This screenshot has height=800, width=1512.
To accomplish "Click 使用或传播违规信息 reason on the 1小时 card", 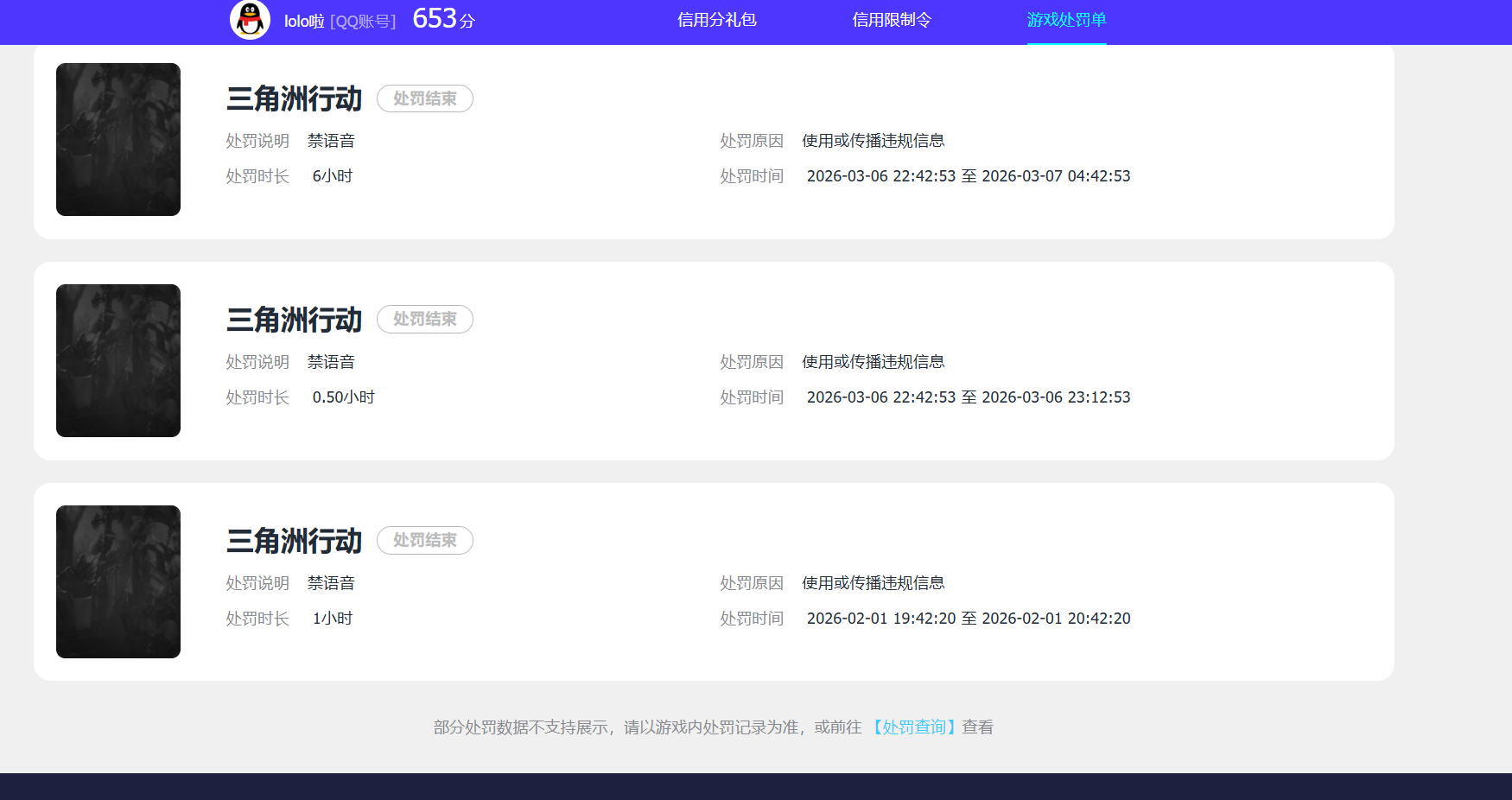I will click(x=874, y=583).
